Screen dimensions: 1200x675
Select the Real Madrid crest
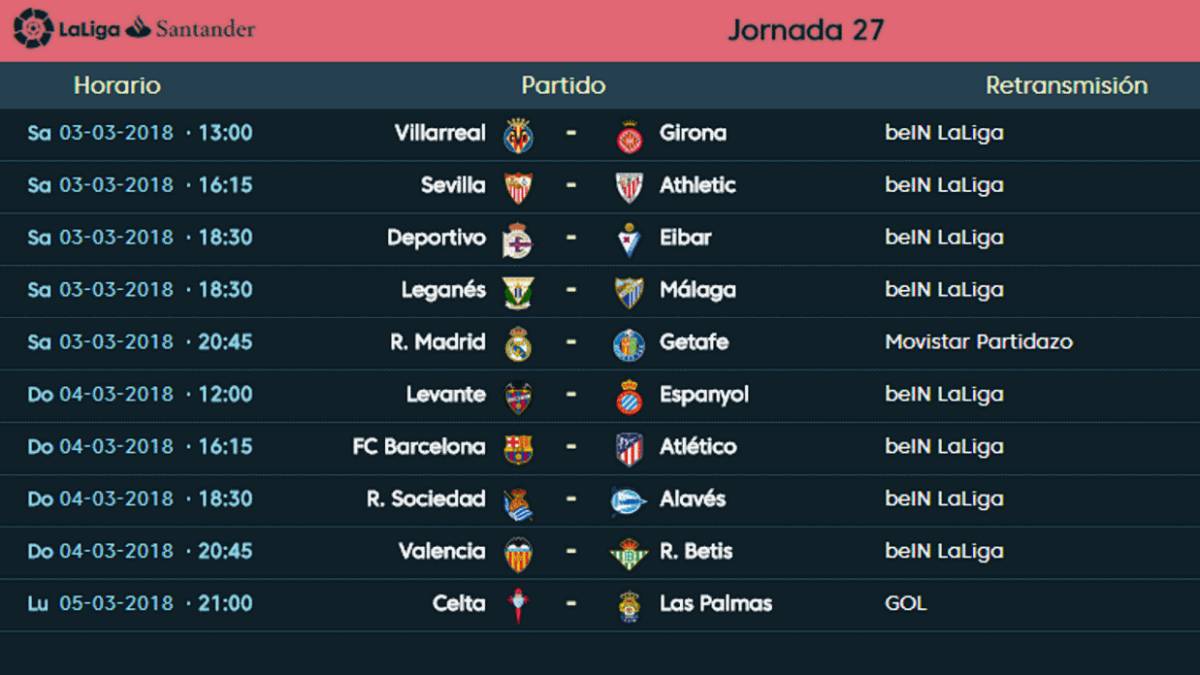coord(518,344)
